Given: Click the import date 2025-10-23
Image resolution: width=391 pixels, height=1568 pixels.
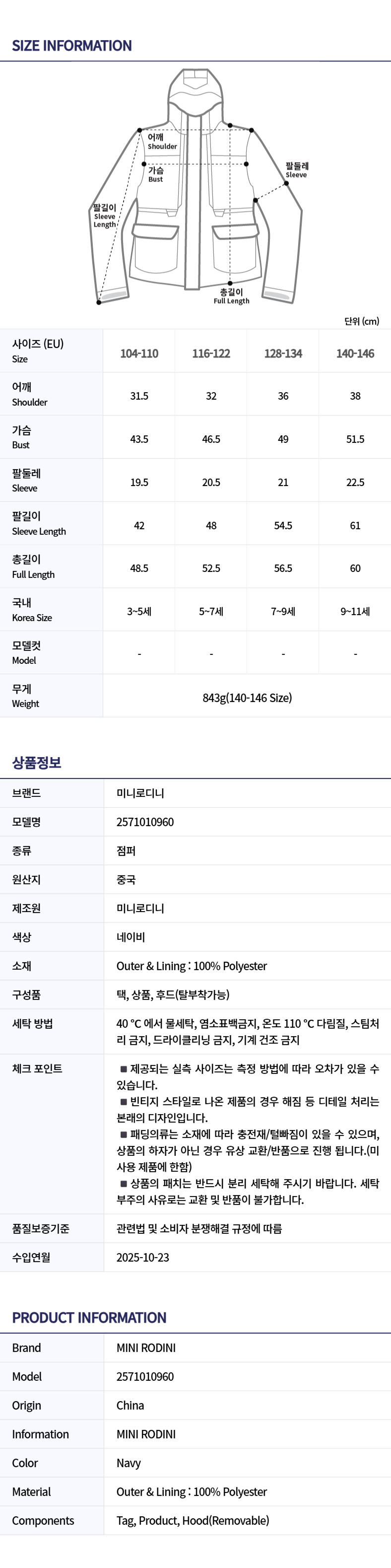Looking at the screenshot, I should pos(143,1258).
